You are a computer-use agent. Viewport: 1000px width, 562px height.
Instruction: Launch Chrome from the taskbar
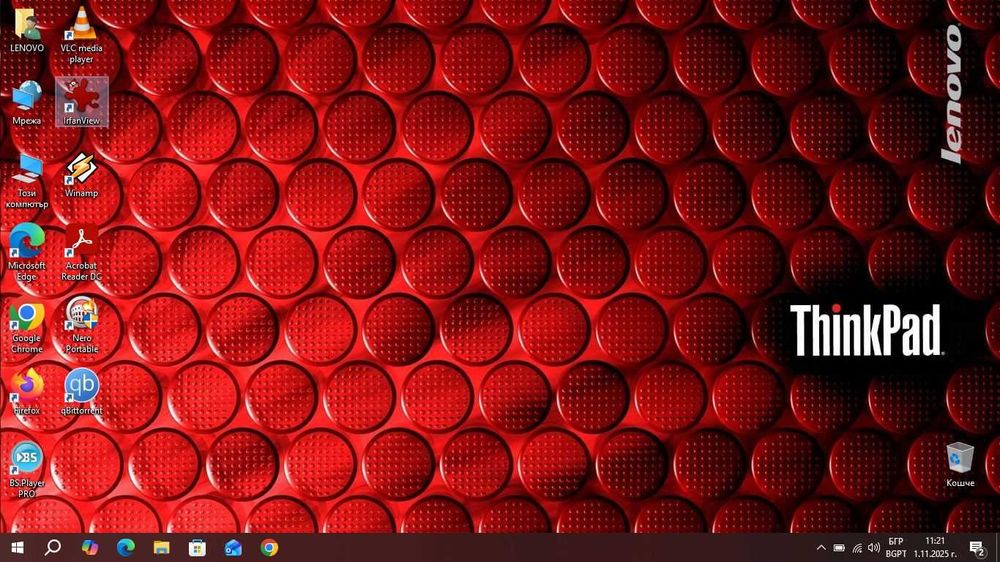(269, 547)
